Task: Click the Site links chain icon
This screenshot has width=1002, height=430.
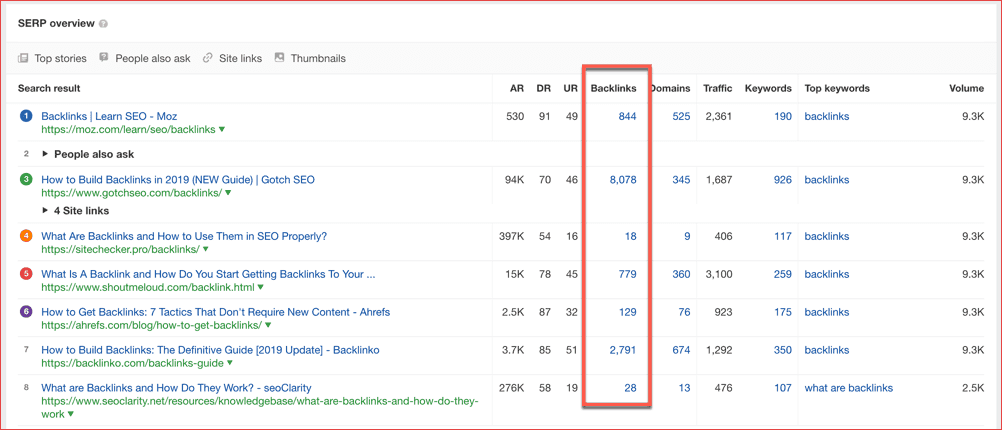Action: (208, 58)
